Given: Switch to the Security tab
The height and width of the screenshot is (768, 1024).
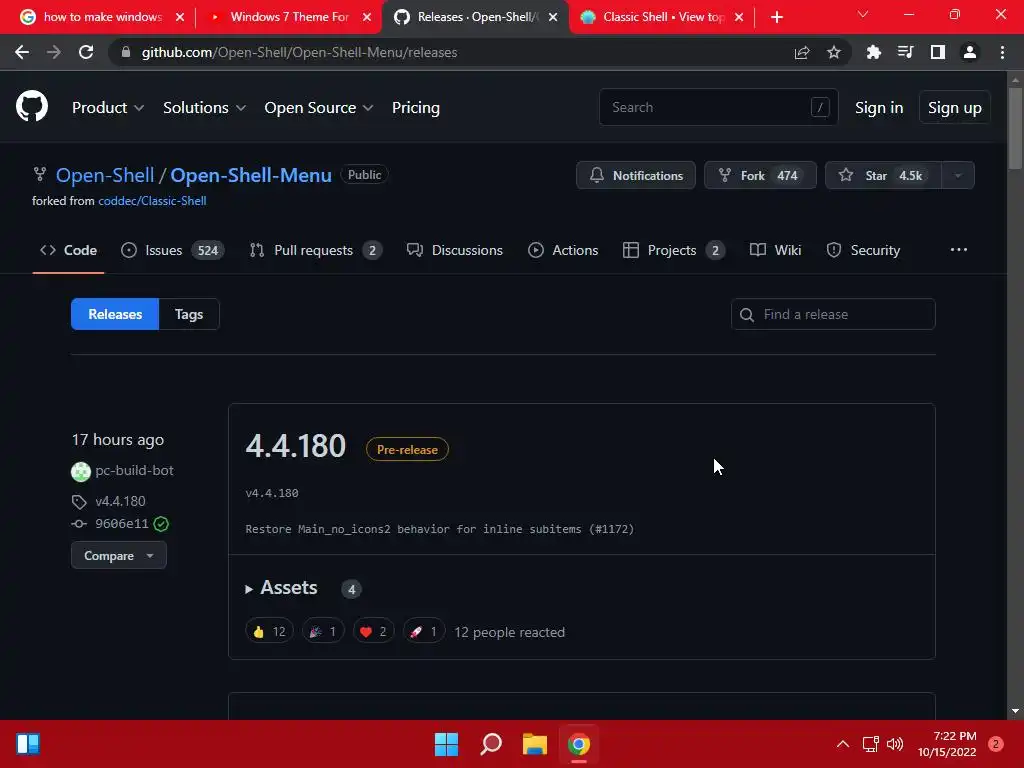Looking at the screenshot, I should pos(863,250).
